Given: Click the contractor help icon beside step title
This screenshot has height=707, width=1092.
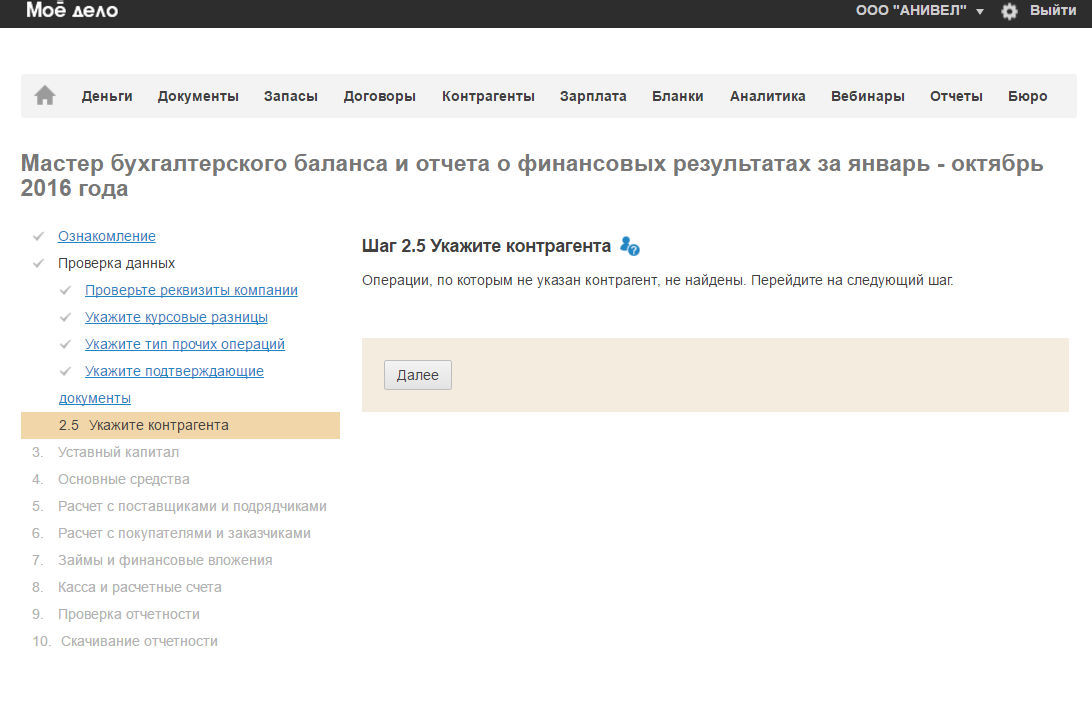Looking at the screenshot, I should coord(629,246).
